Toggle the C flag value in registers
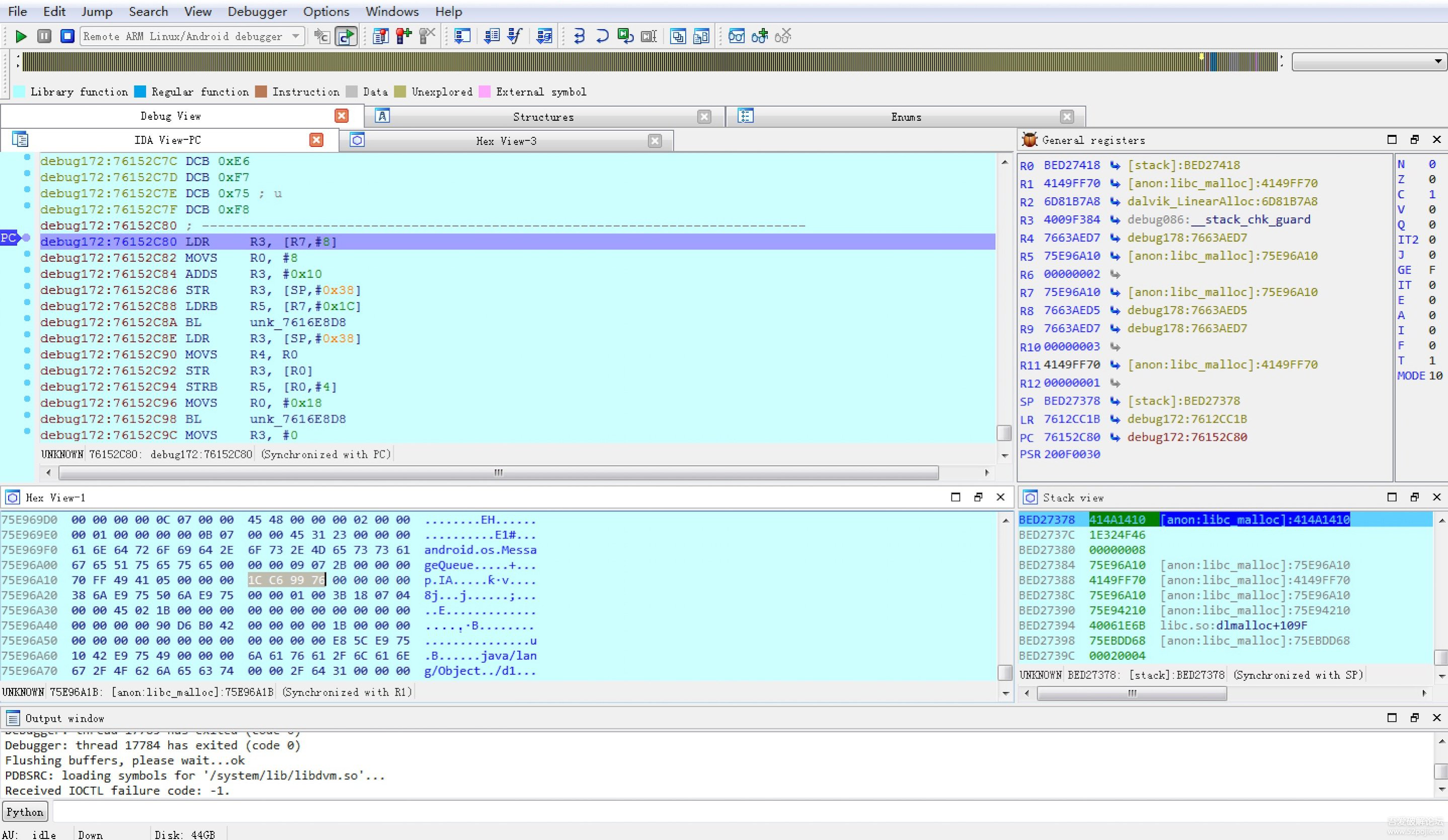Viewport: 1448px width, 840px height. coord(1431,194)
